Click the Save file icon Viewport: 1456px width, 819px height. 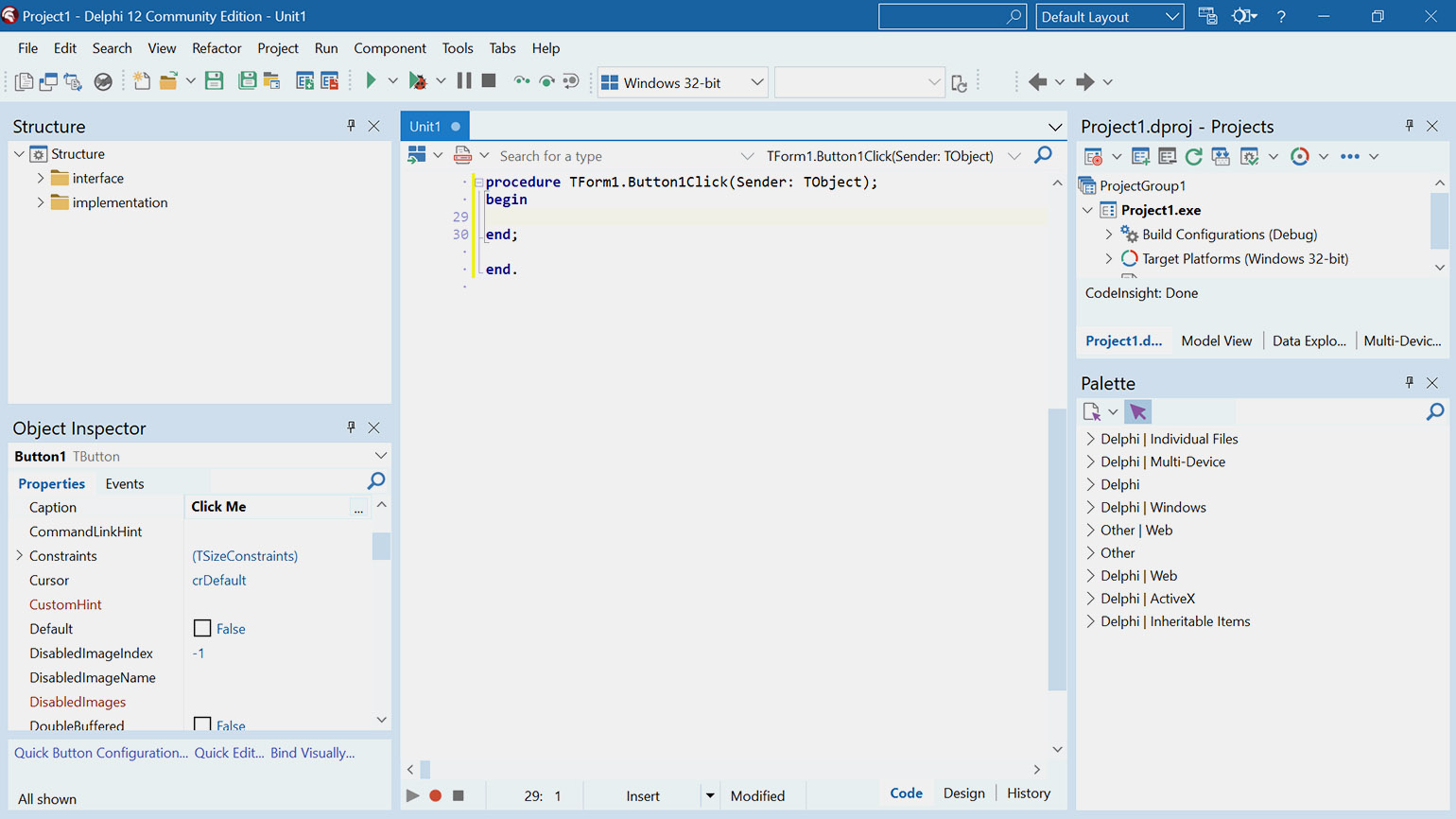tap(215, 81)
